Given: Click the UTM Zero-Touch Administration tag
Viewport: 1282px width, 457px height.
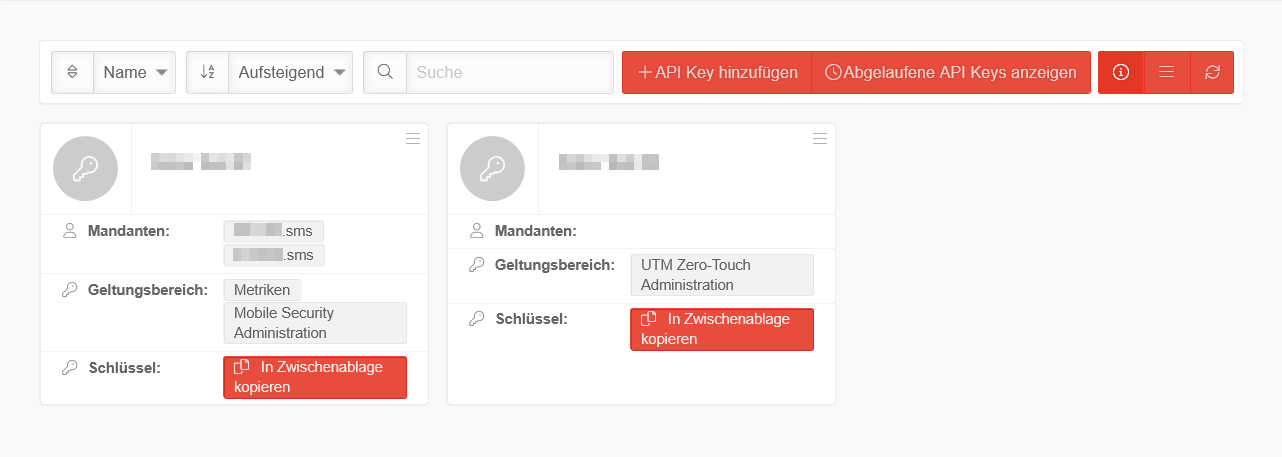Looking at the screenshot, I should tap(722, 275).
